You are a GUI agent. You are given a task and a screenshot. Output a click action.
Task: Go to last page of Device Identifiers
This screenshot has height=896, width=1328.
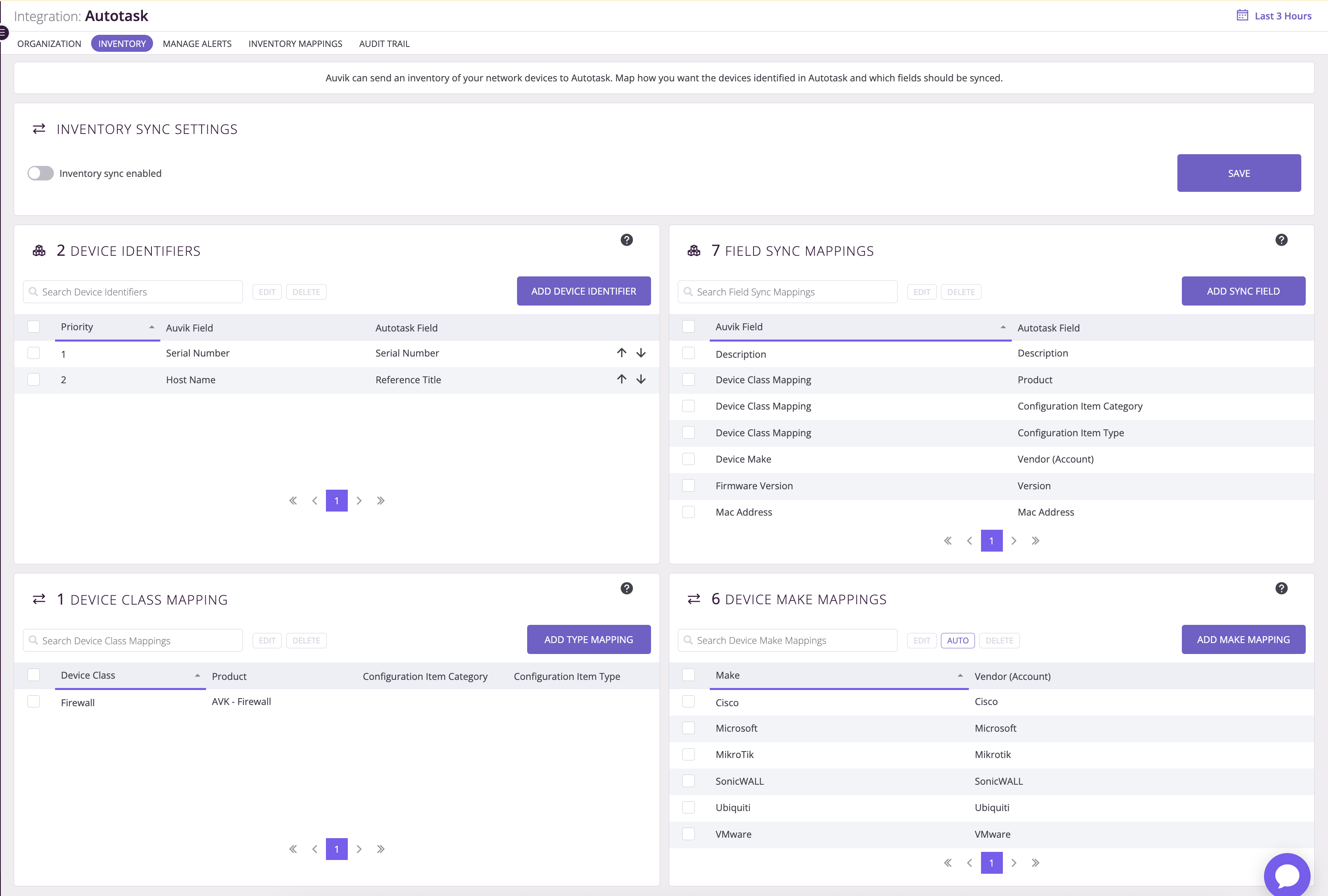(x=381, y=501)
